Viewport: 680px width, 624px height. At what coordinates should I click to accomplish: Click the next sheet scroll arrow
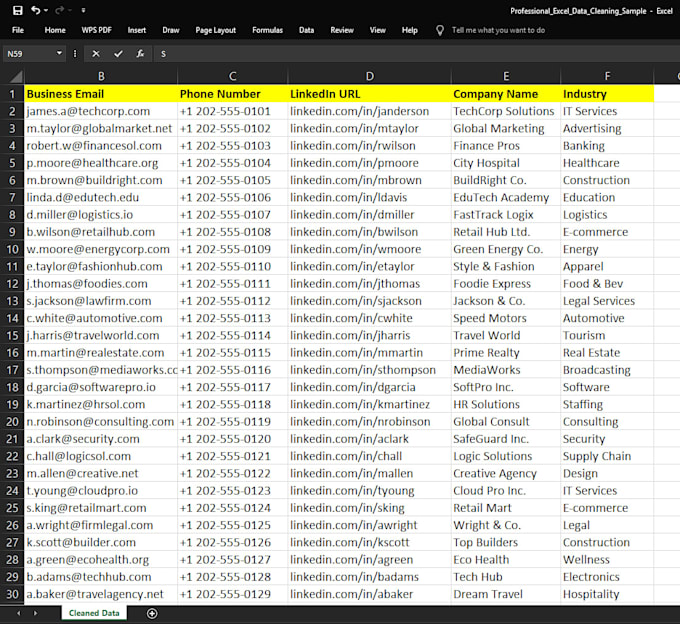[36, 613]
